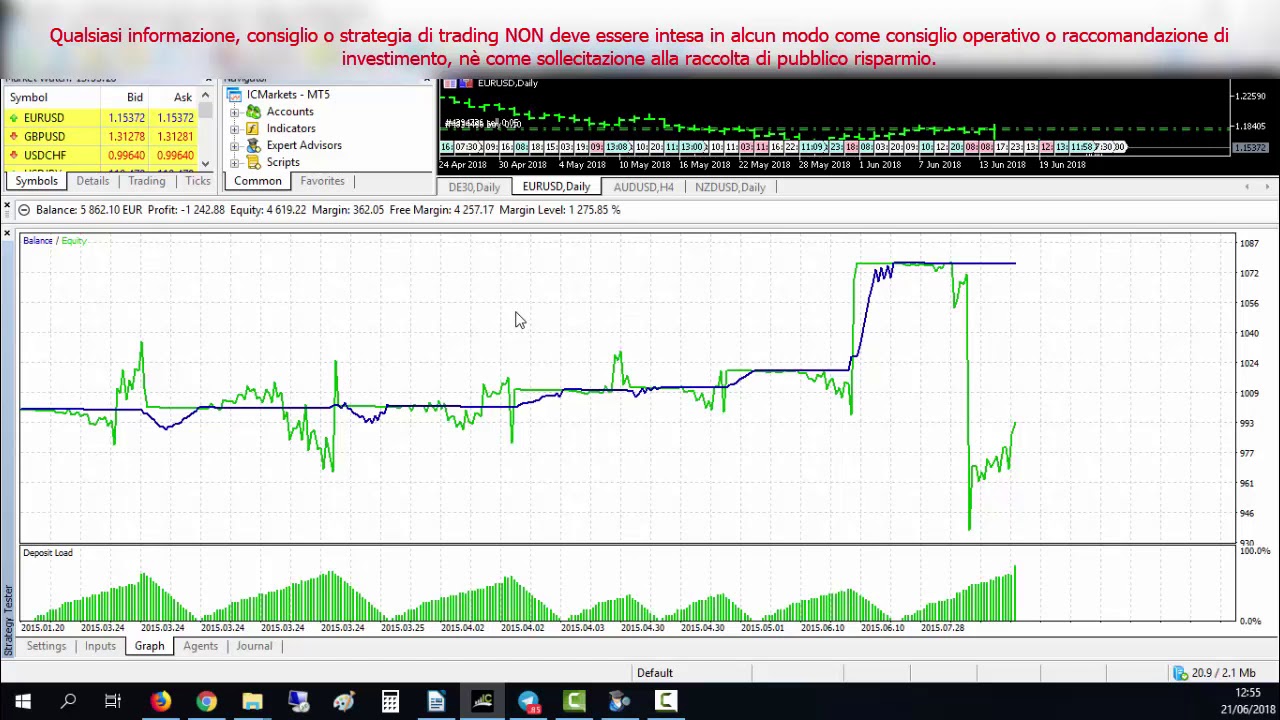Open the Strategy Tester Inputs tab
The height and width of the screenshot is (720, 1280).
point(100,646)
